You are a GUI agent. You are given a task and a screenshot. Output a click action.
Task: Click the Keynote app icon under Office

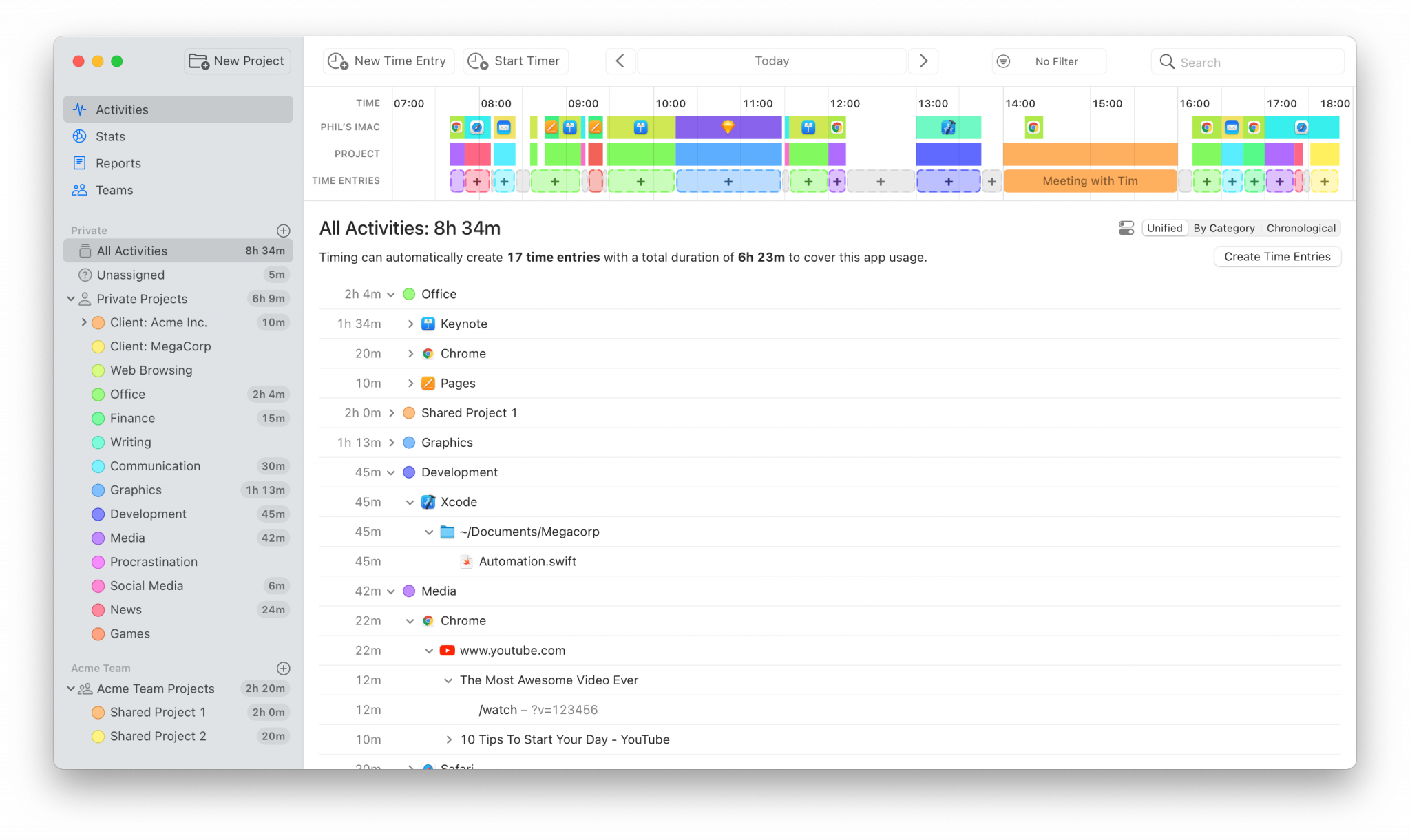coord(428,324)
